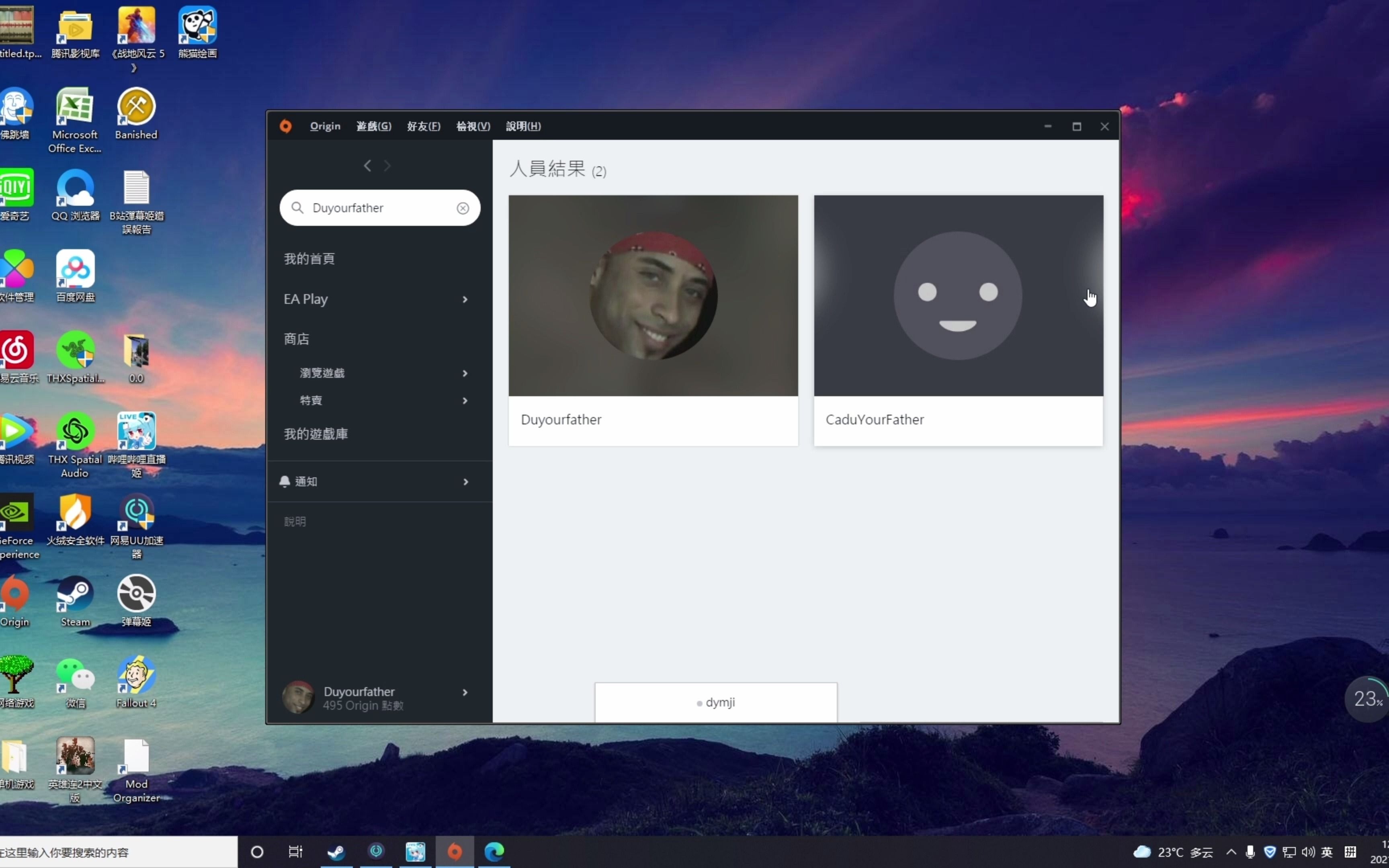Open 微信 desktop icon
This screenshot has width=1389, height=868.
(x=75, y=682)
